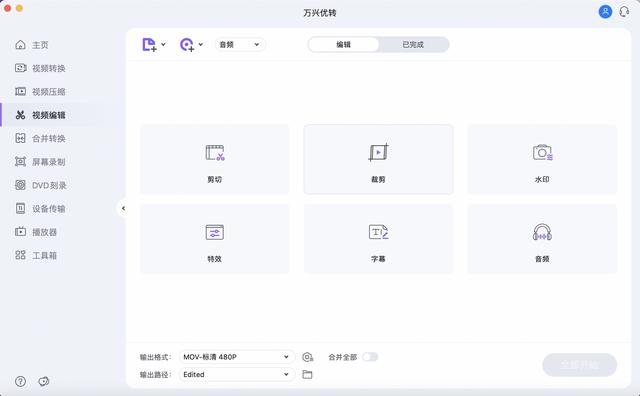Viewport: 640px width, 396px height.
Task: Click the customer support headset icon
Action: coord(624,12)
